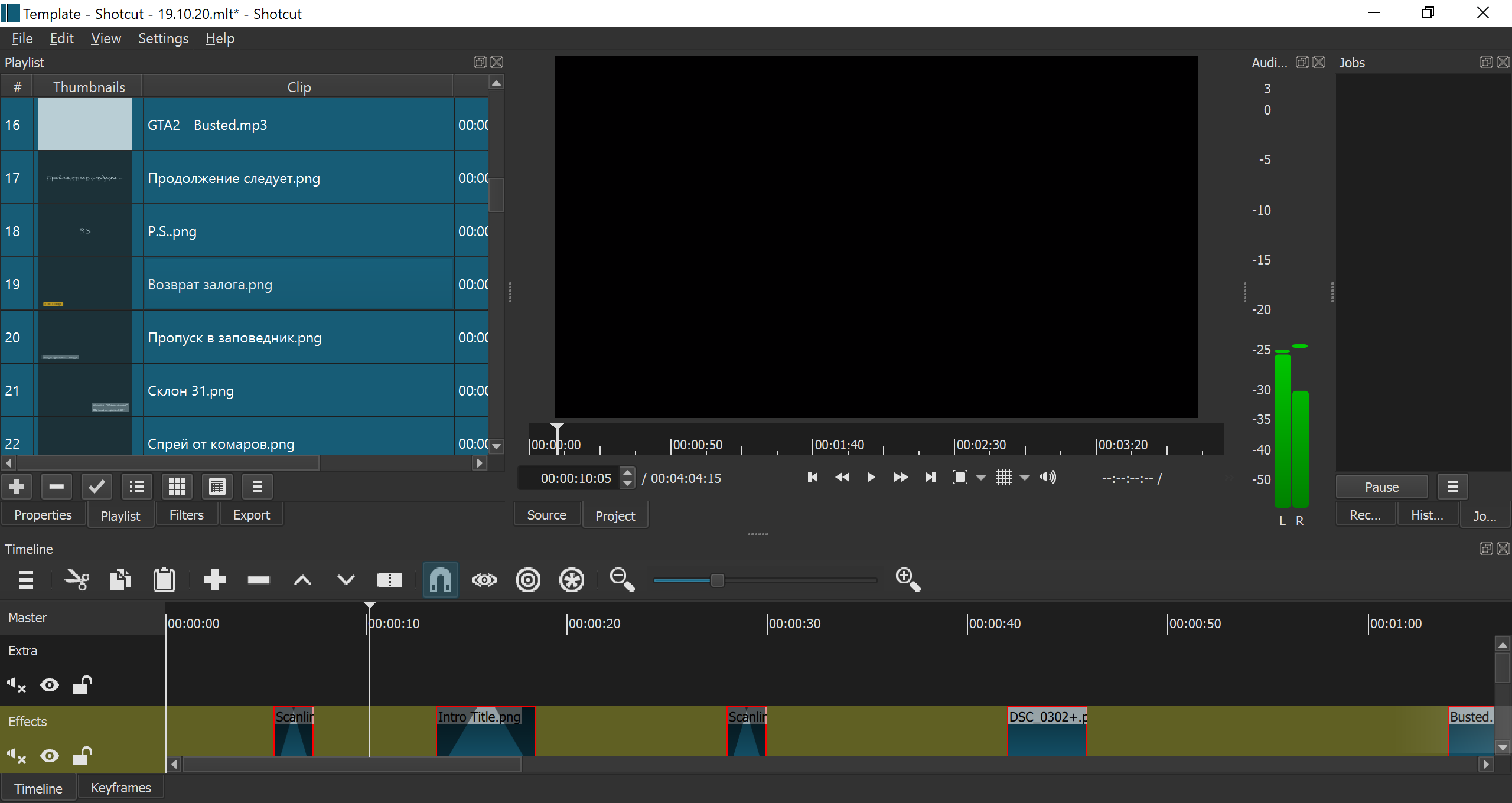Skip to the previous point in player
The width and height of the screenshot is (1512, 803).
click(813, 477)
